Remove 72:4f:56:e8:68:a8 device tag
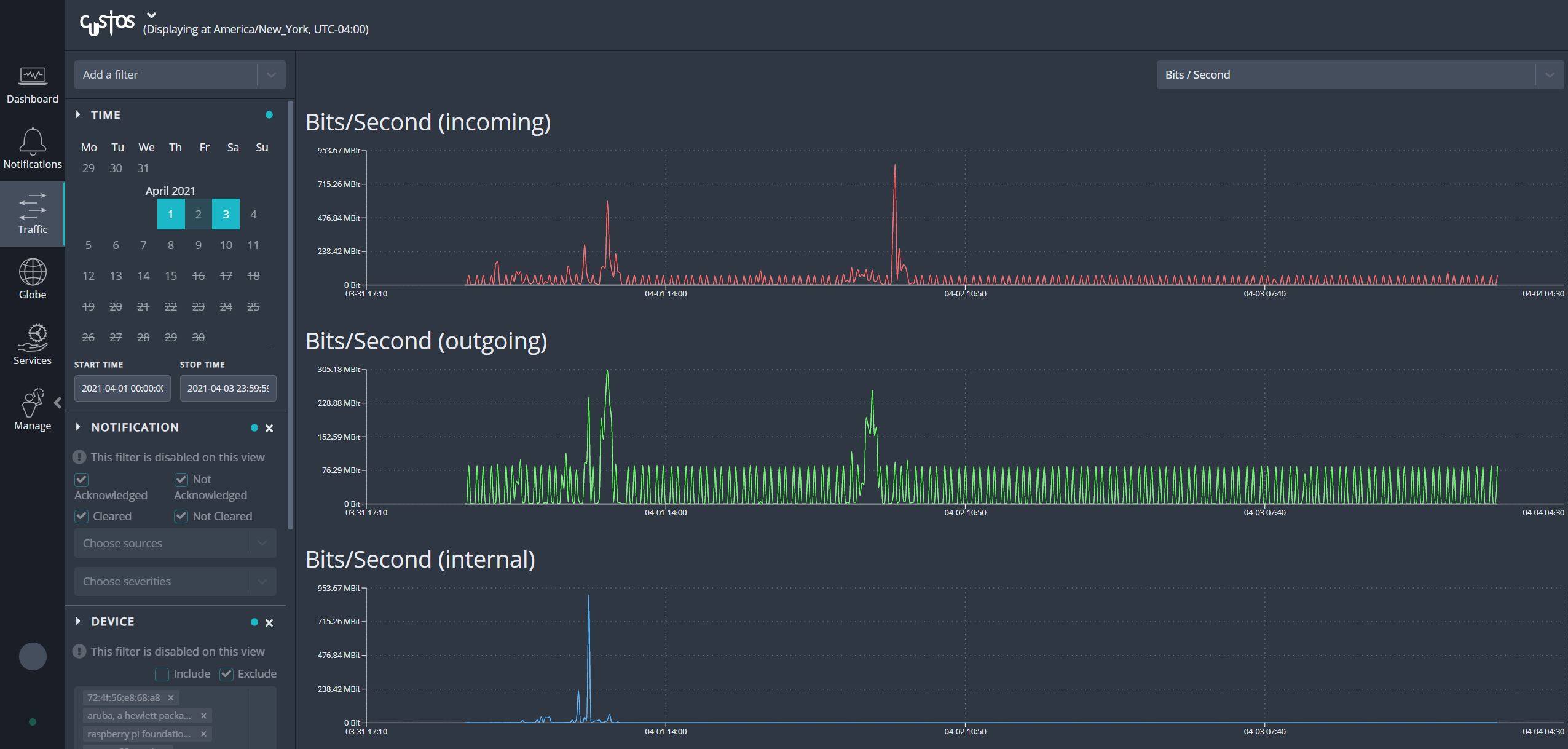The image size is (1568, 749). tap(171, 697)
